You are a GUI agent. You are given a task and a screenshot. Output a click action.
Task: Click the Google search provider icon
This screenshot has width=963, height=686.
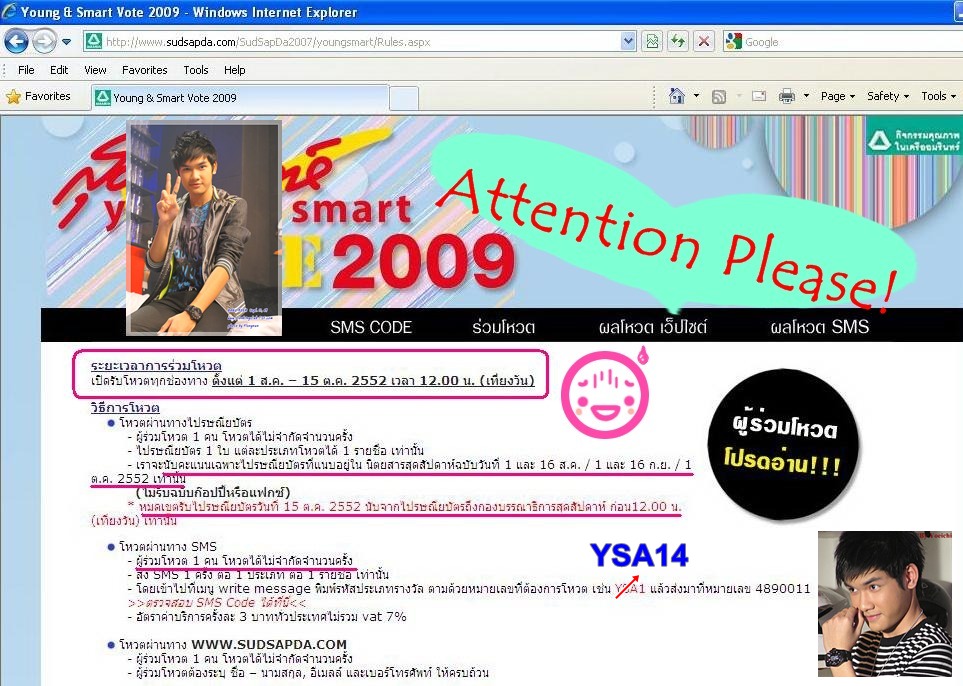coord(733,42)
